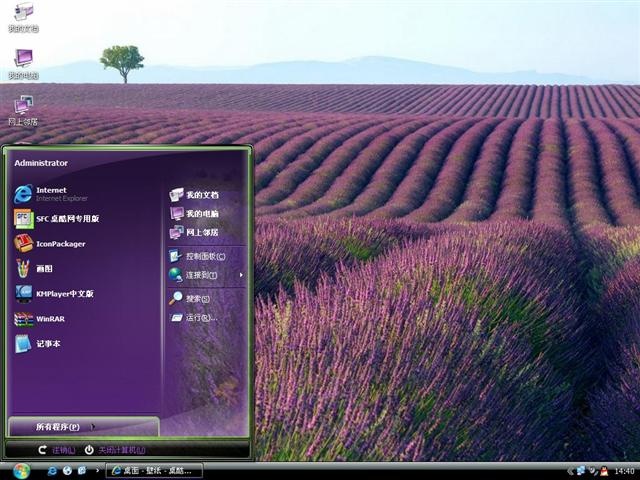Screen dimensions: 640x480
Task: Open 画图 paint program
Action: (x=34, y=269)
